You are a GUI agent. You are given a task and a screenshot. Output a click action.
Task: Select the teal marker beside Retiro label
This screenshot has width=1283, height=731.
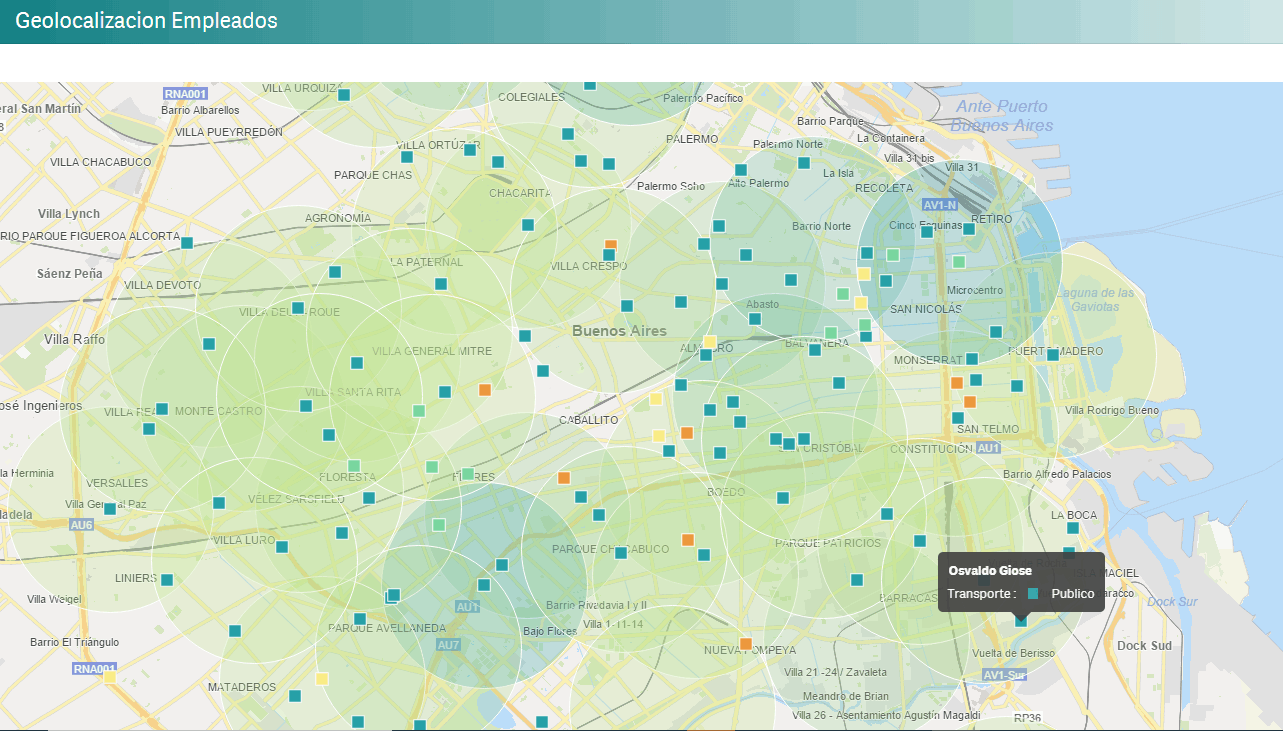(969, 229)
